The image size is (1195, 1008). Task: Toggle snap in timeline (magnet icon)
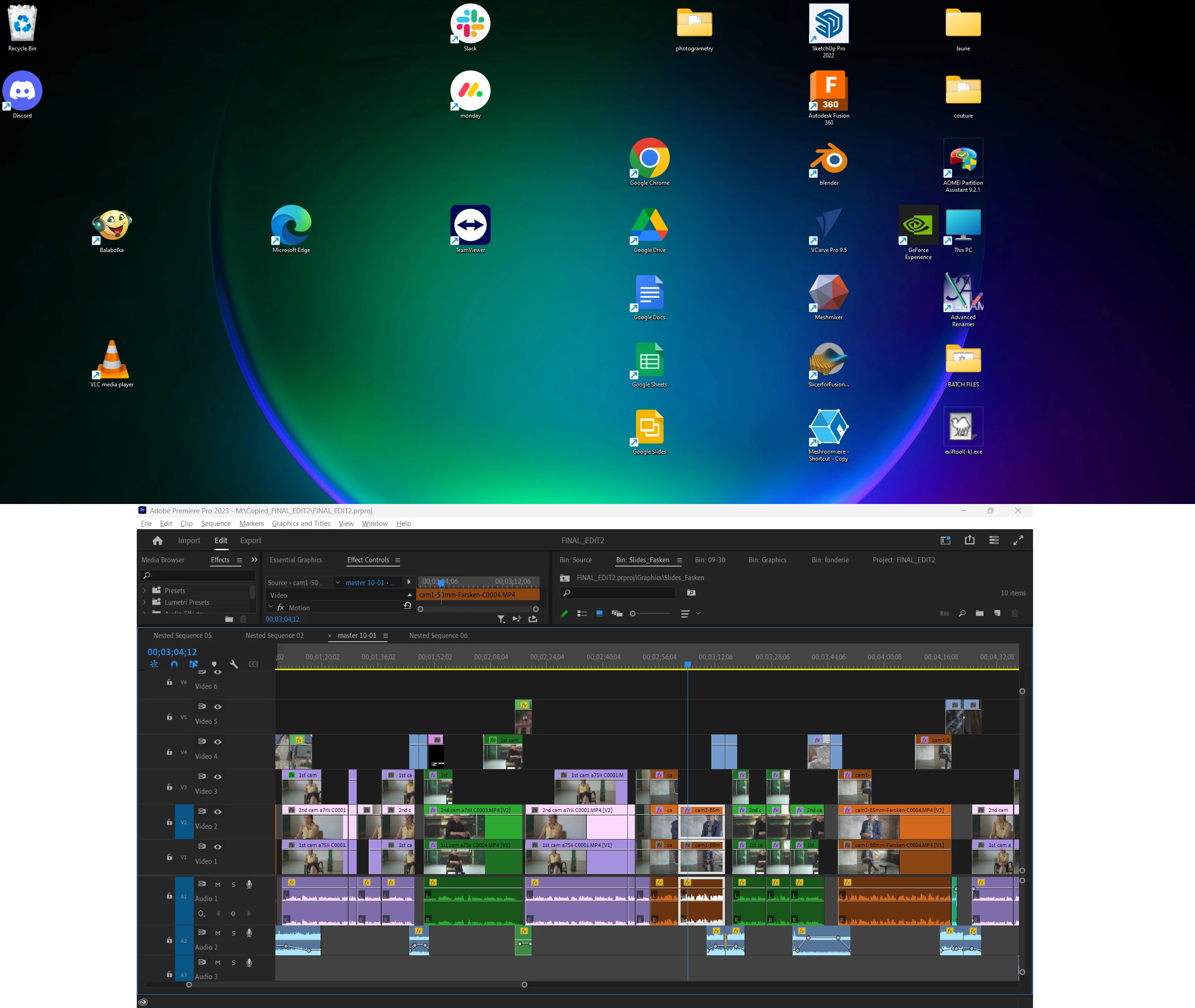coord(174,664)
